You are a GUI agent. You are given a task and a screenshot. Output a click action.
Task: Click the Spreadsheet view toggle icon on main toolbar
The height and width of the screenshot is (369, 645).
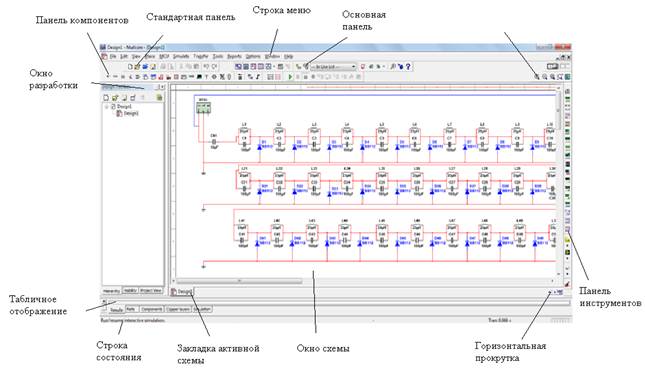click(246, 67)
